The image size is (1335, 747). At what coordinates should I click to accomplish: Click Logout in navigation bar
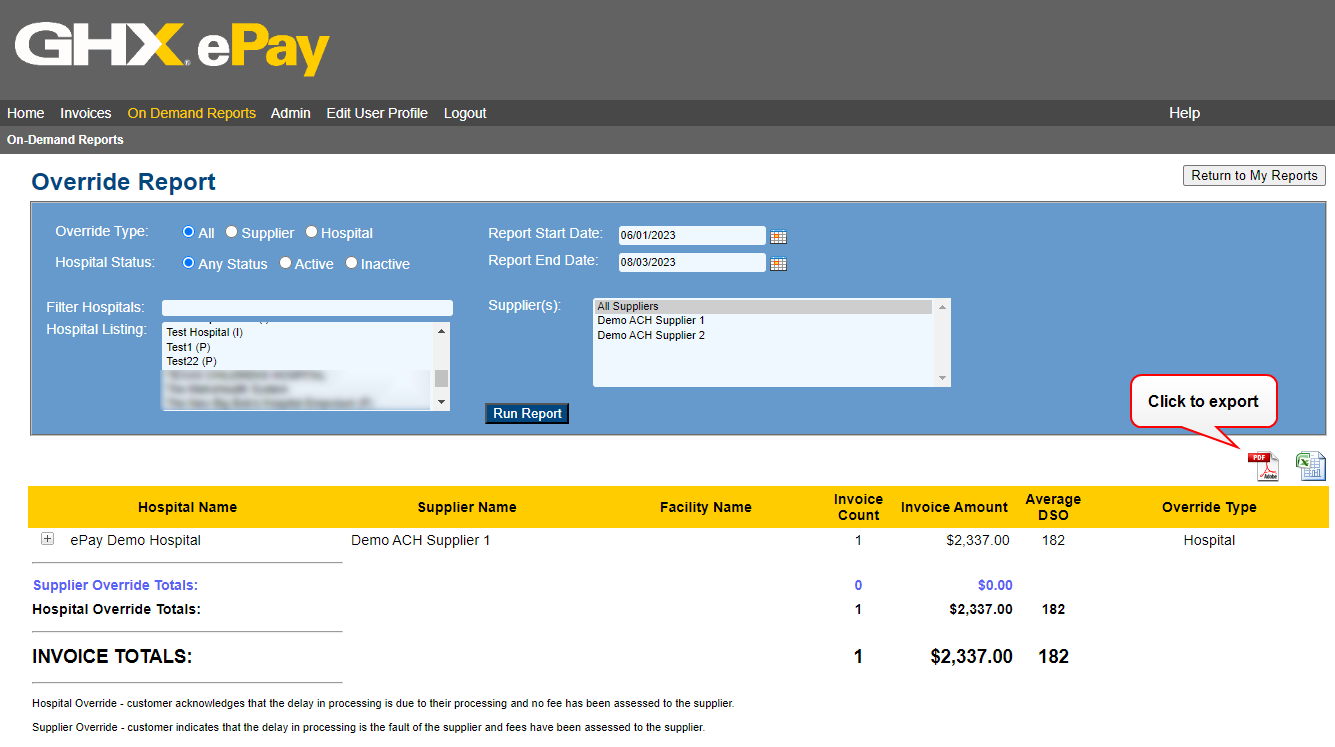(465, 113)
